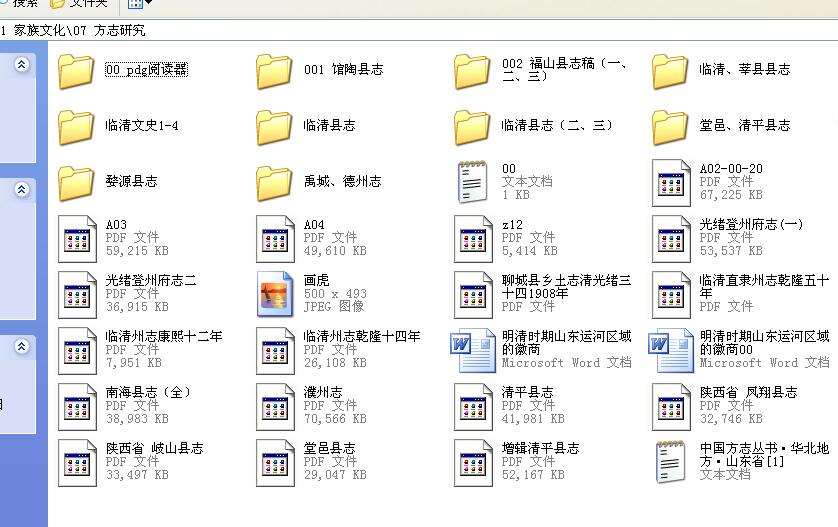Open the 001 馆陶县志 folder icon
Image resolution: width=838 pixels, height=527 pixels.
point(274,70)
